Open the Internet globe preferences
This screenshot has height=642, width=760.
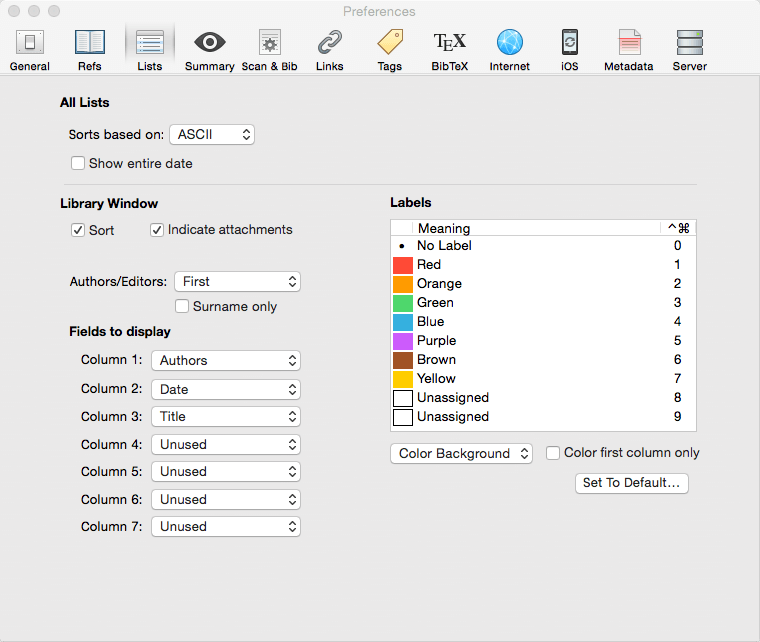point(509,50)
